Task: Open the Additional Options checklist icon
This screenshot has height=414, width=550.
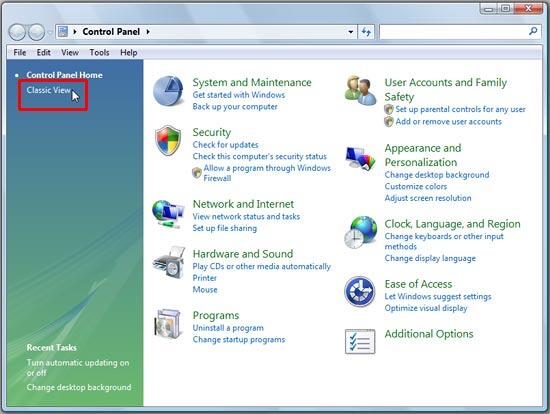Action: 360,341
